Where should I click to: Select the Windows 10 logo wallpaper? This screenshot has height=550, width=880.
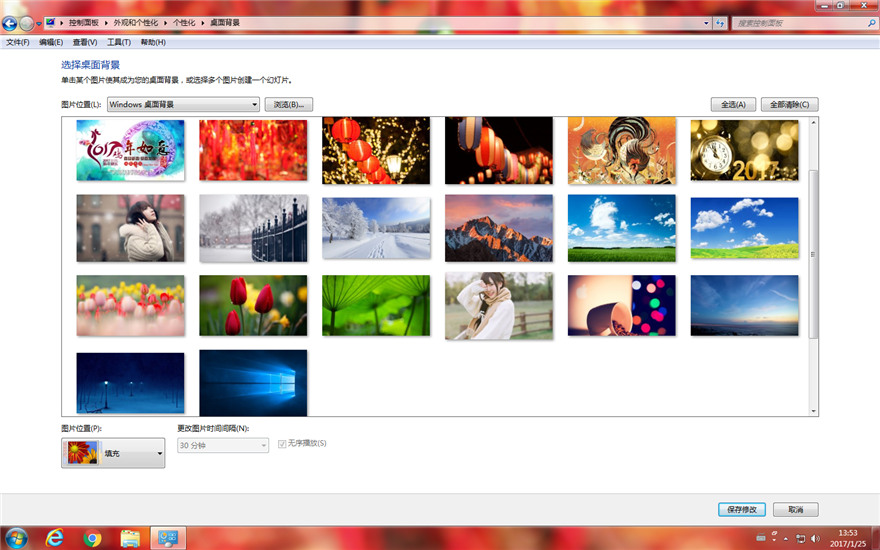tap(253, 383)
